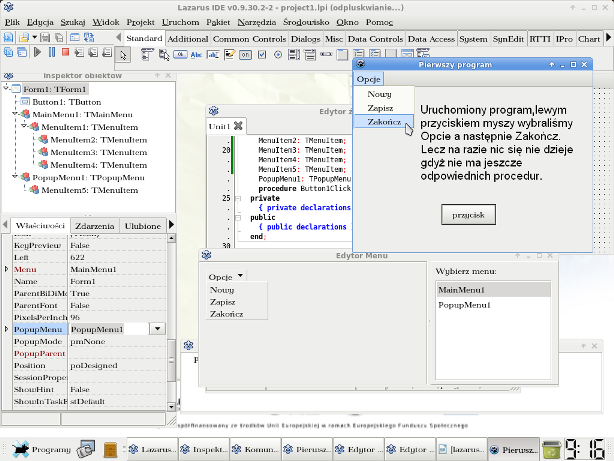Click the Toggle form/unit icon
The height and width of the screenshot is (461, 614).
point(89,38)
